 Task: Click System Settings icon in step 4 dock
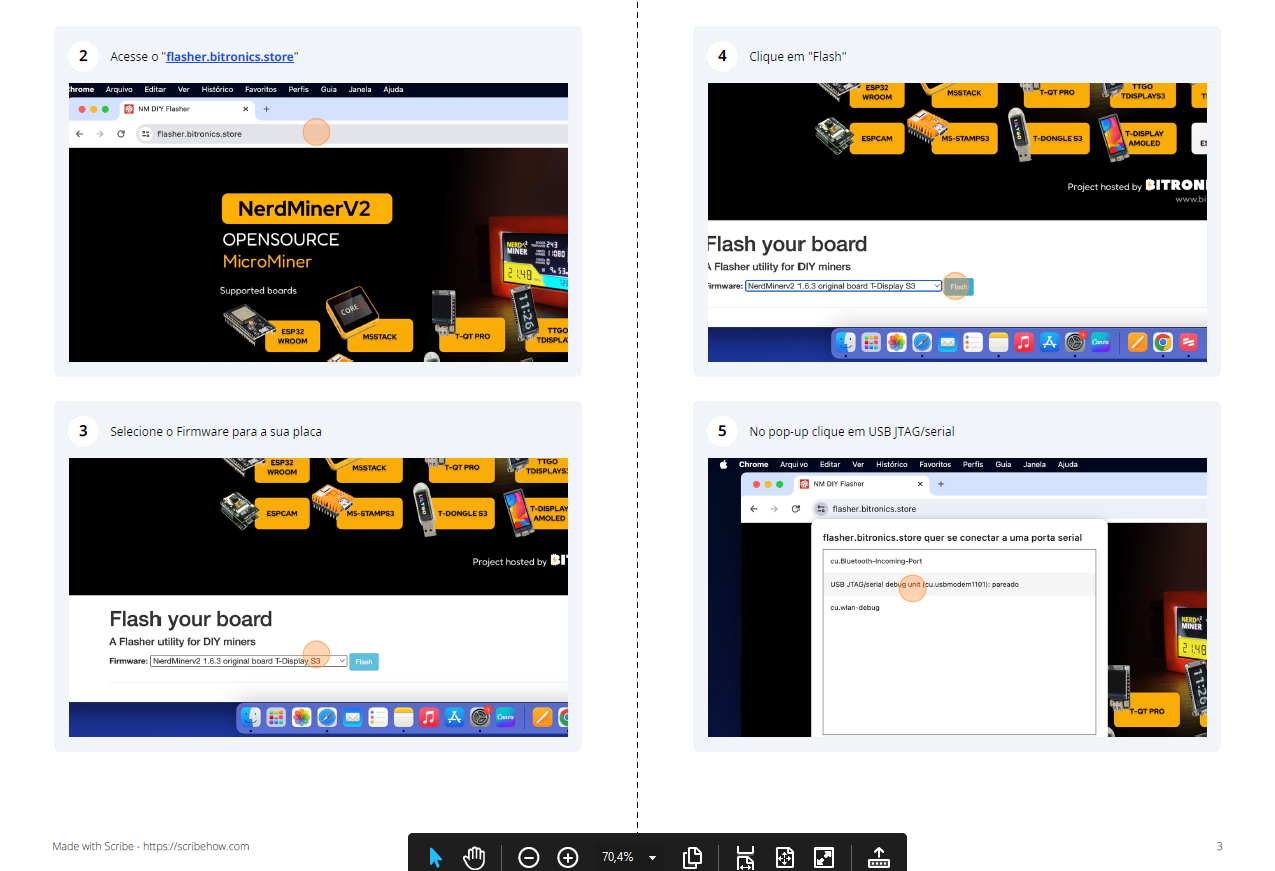click(x=1075, y=342)
